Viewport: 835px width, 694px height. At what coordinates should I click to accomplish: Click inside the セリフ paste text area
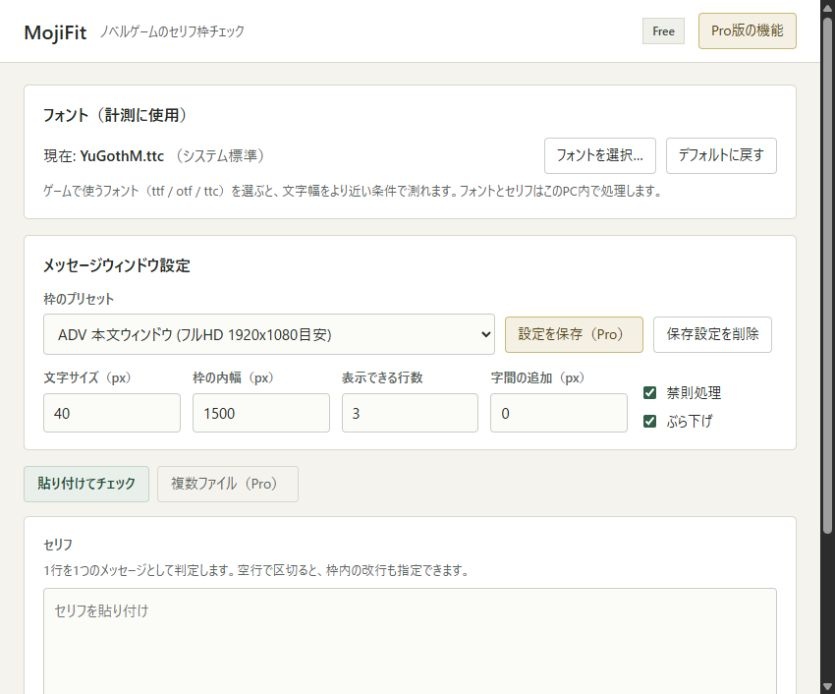410,641
